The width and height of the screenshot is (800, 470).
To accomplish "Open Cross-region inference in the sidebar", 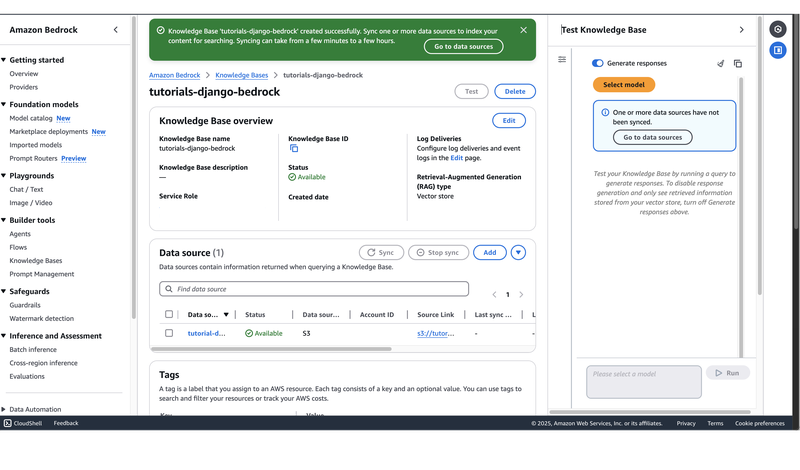I will tap(43, 363).
